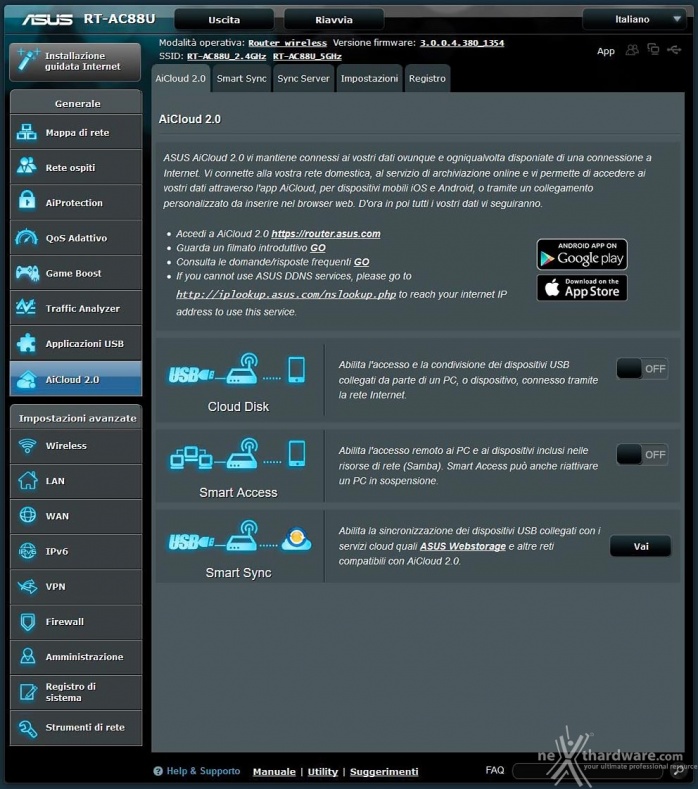Click the Registro di sistema icon
The height and width of the screenshot is (789, 698).
pyautogui.click(x=27, y=692)
